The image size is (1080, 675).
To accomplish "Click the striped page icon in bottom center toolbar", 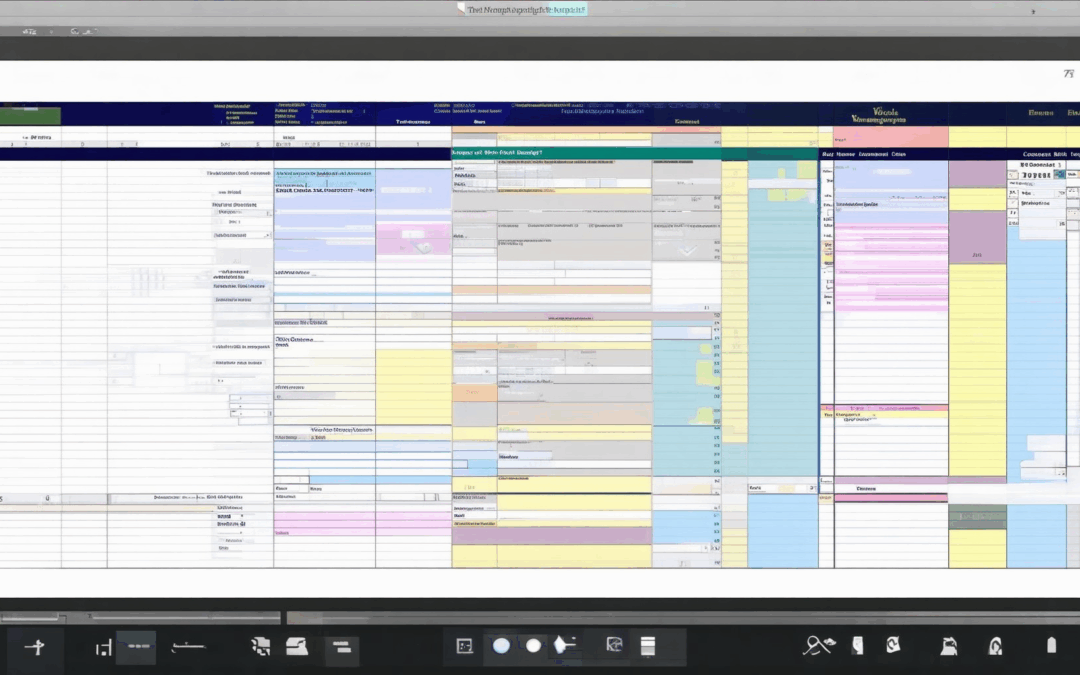I will pos(647,645).
